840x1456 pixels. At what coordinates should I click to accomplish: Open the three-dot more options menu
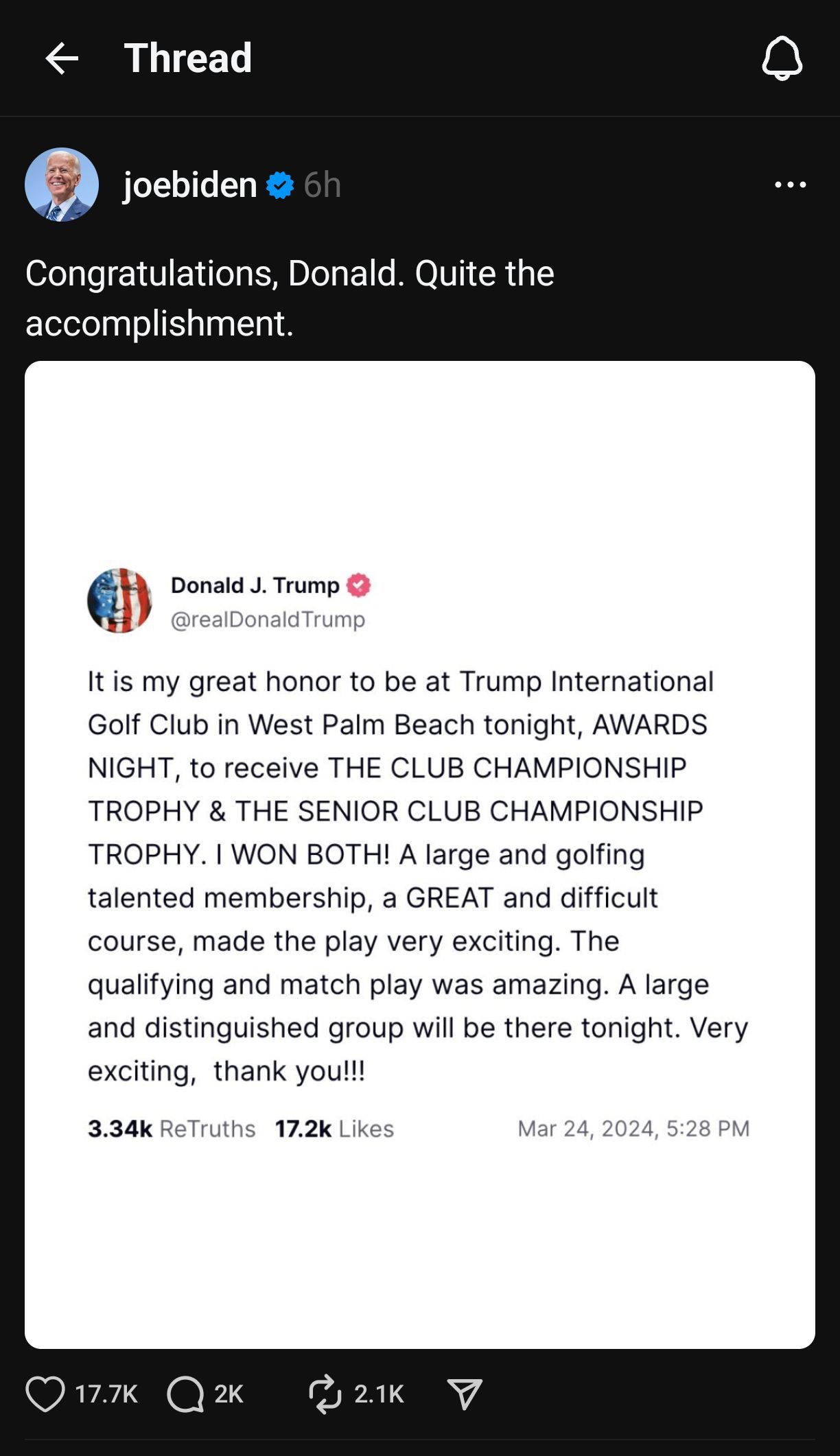coord(790,185)
